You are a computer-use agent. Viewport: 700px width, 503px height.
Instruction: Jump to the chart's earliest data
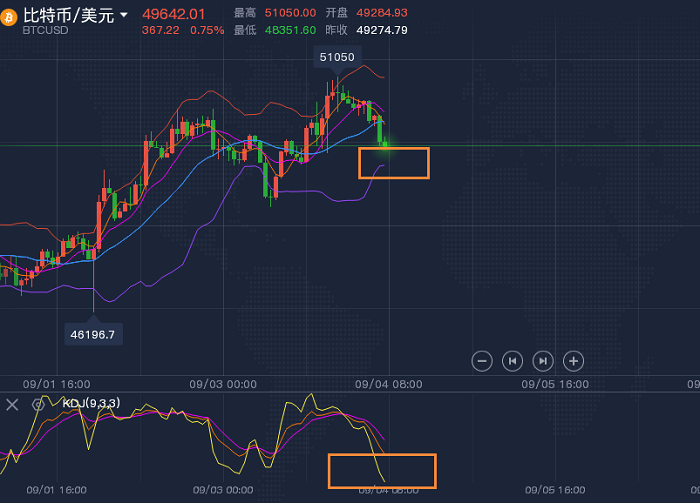coord(512,360)
